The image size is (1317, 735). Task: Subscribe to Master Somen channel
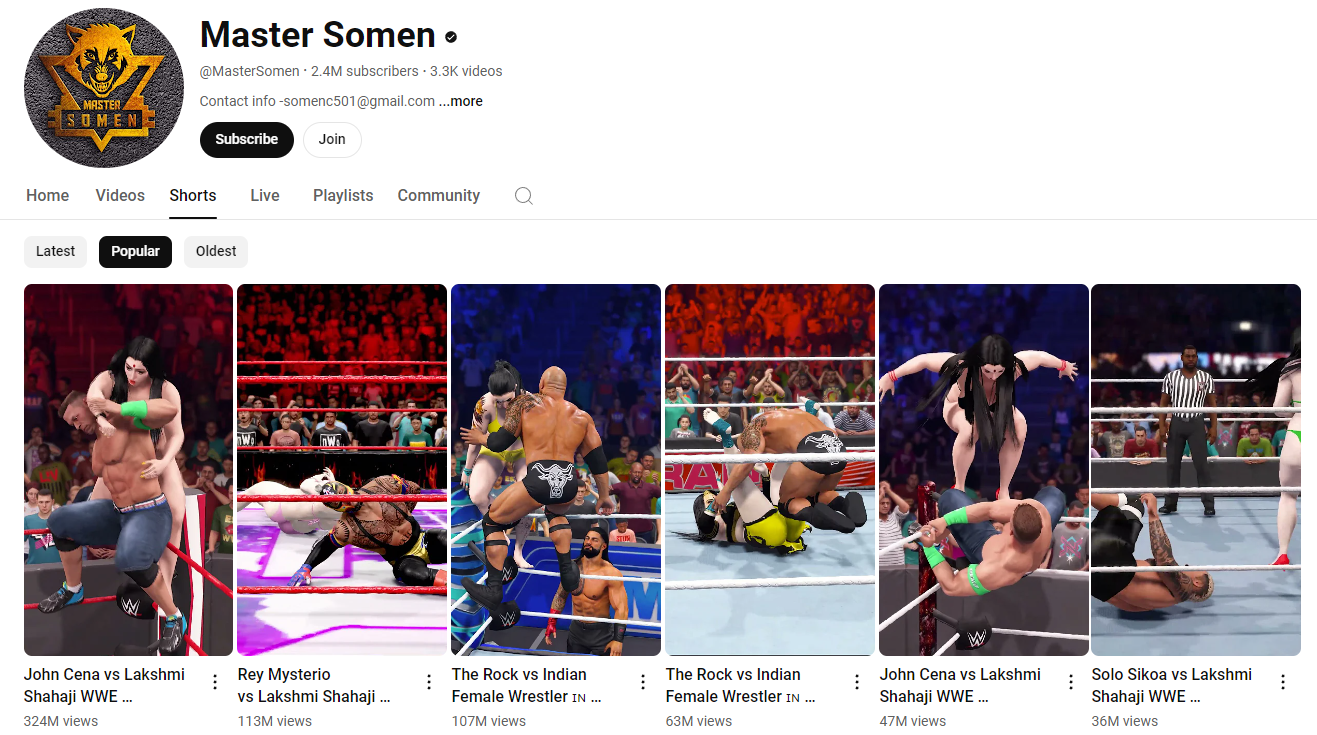[x=247, y=140]
